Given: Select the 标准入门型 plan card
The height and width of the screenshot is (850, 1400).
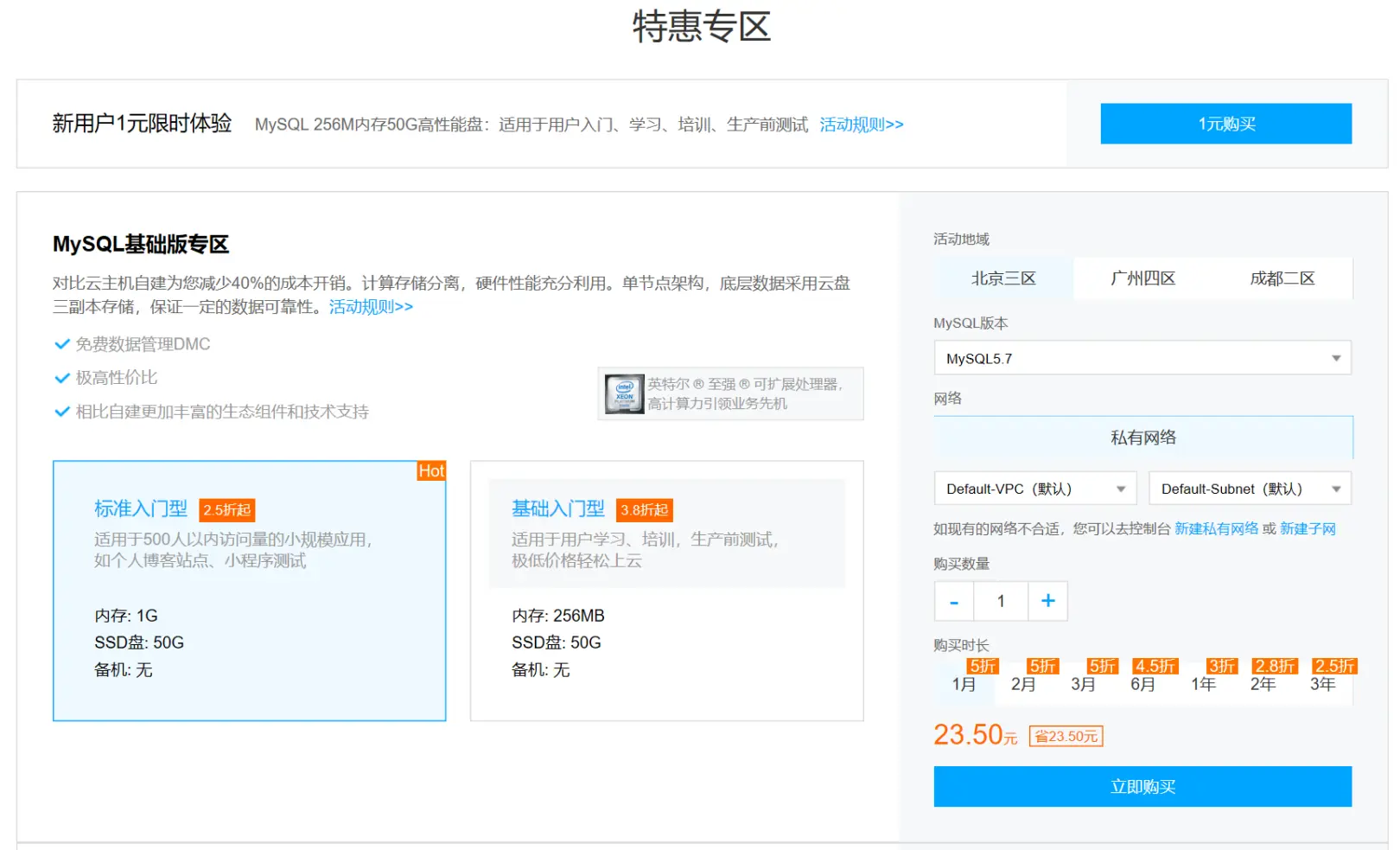Looking at the screenshot, I should click(x=250, y=591).
